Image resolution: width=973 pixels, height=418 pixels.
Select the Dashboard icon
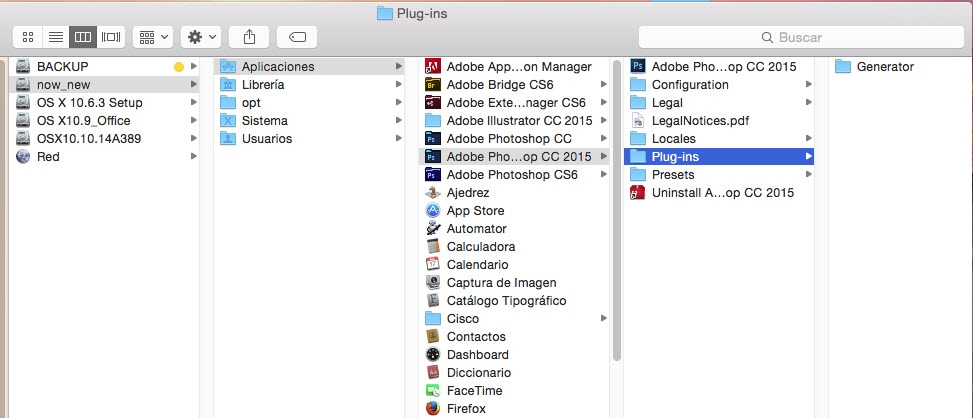tap(433, 354)
